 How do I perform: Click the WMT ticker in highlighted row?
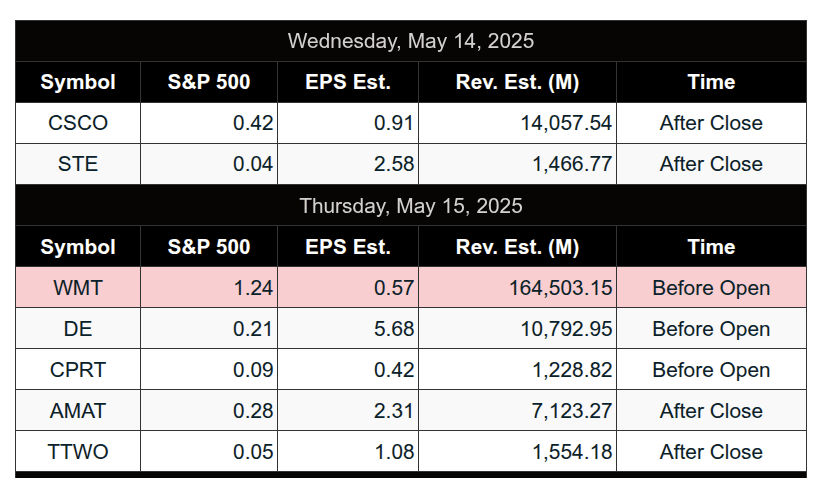pyautogui.click(x=78, y=288)
